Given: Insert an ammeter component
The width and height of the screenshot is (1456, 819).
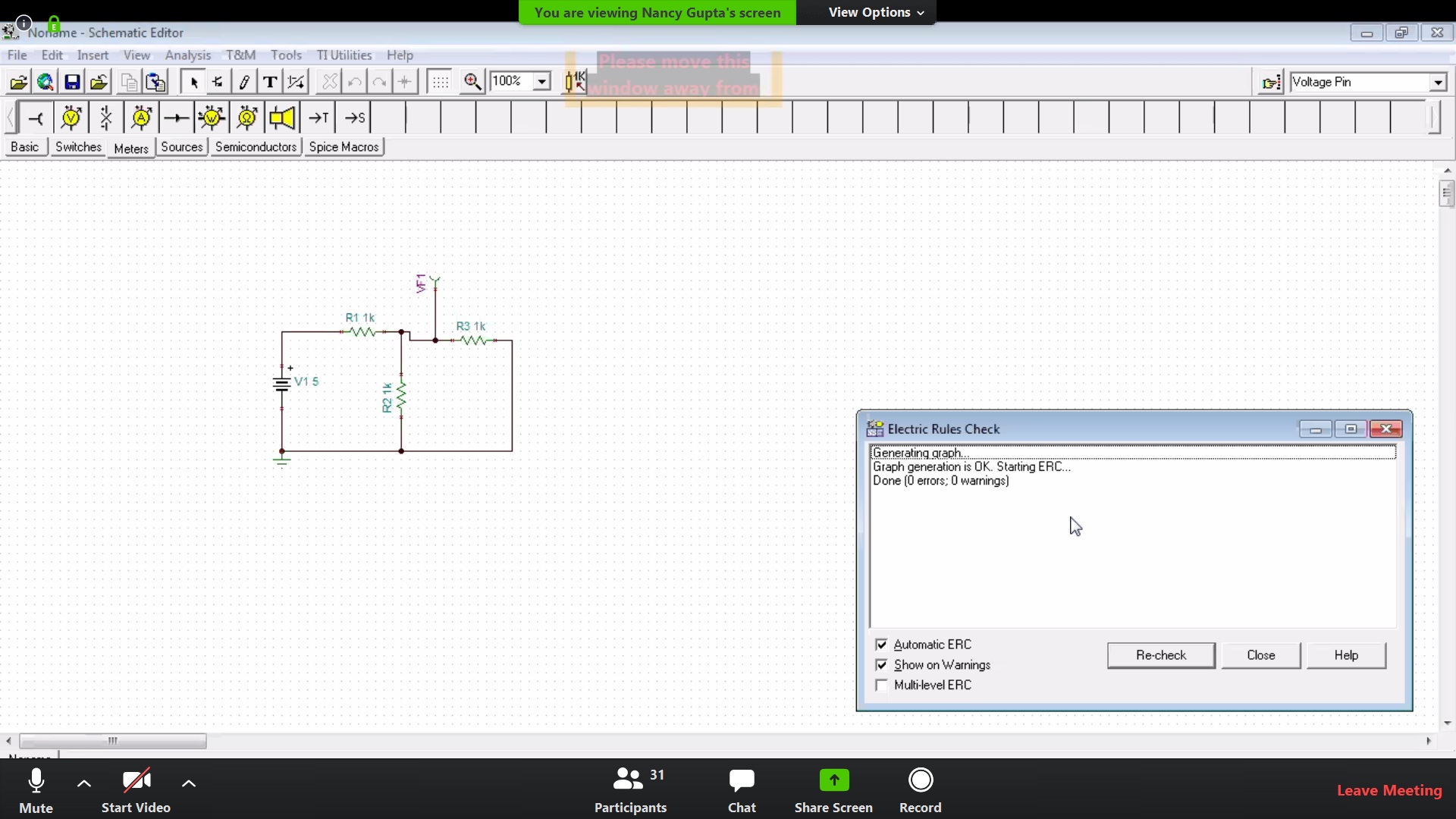Looking at the screenshot, I should pos(142,118).
